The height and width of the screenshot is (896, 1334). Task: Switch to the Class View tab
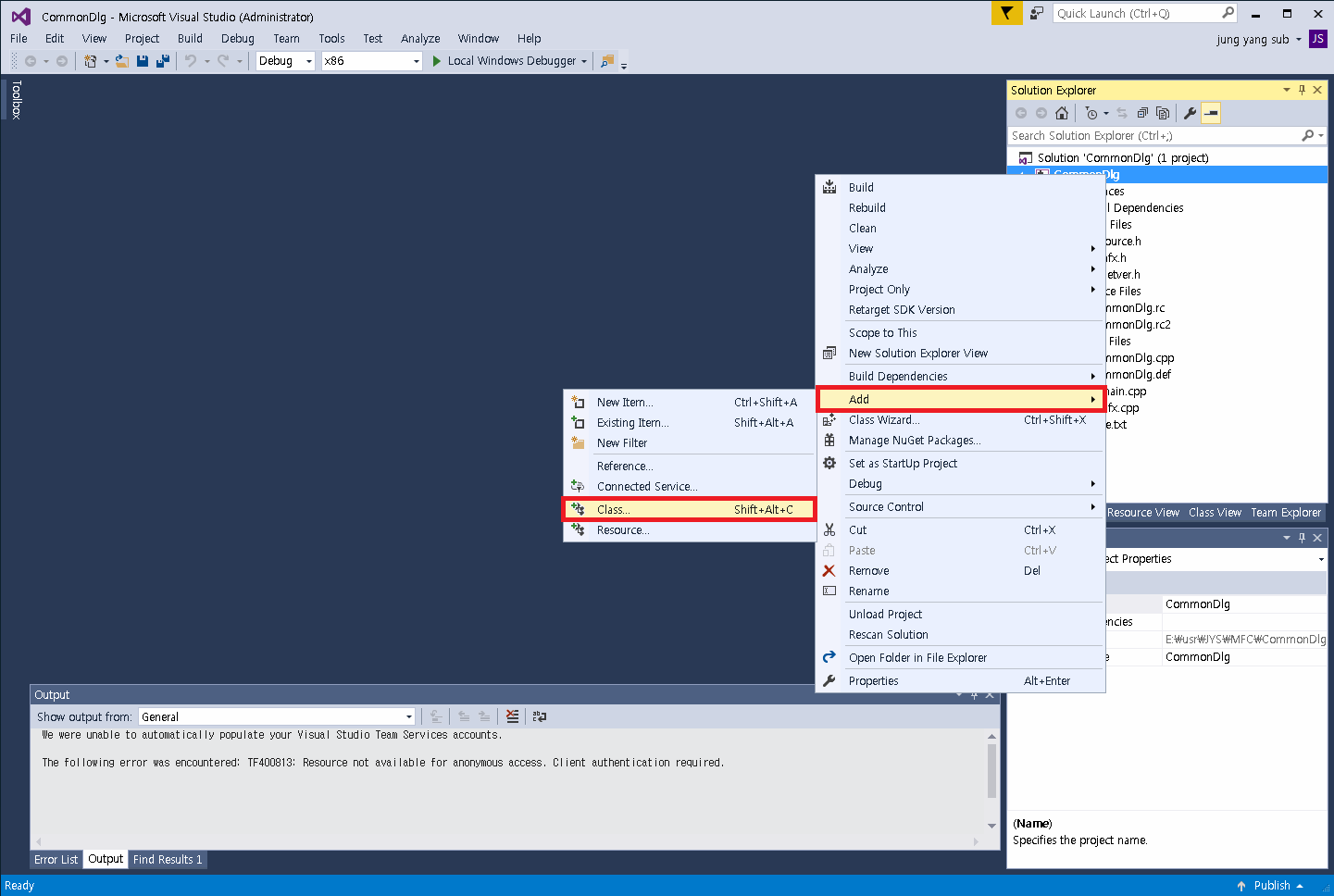[1215, 513]
